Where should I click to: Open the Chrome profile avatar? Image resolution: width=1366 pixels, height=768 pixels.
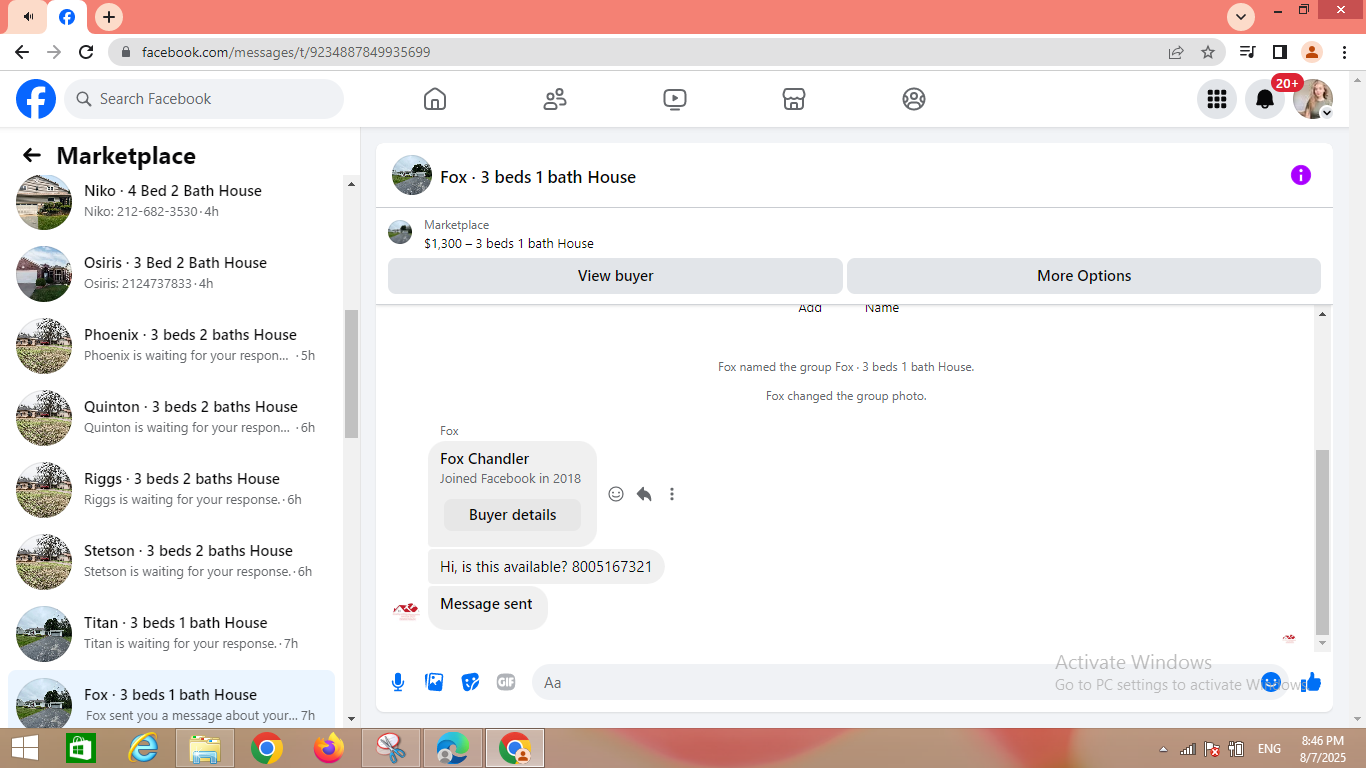pos(1311,52)
